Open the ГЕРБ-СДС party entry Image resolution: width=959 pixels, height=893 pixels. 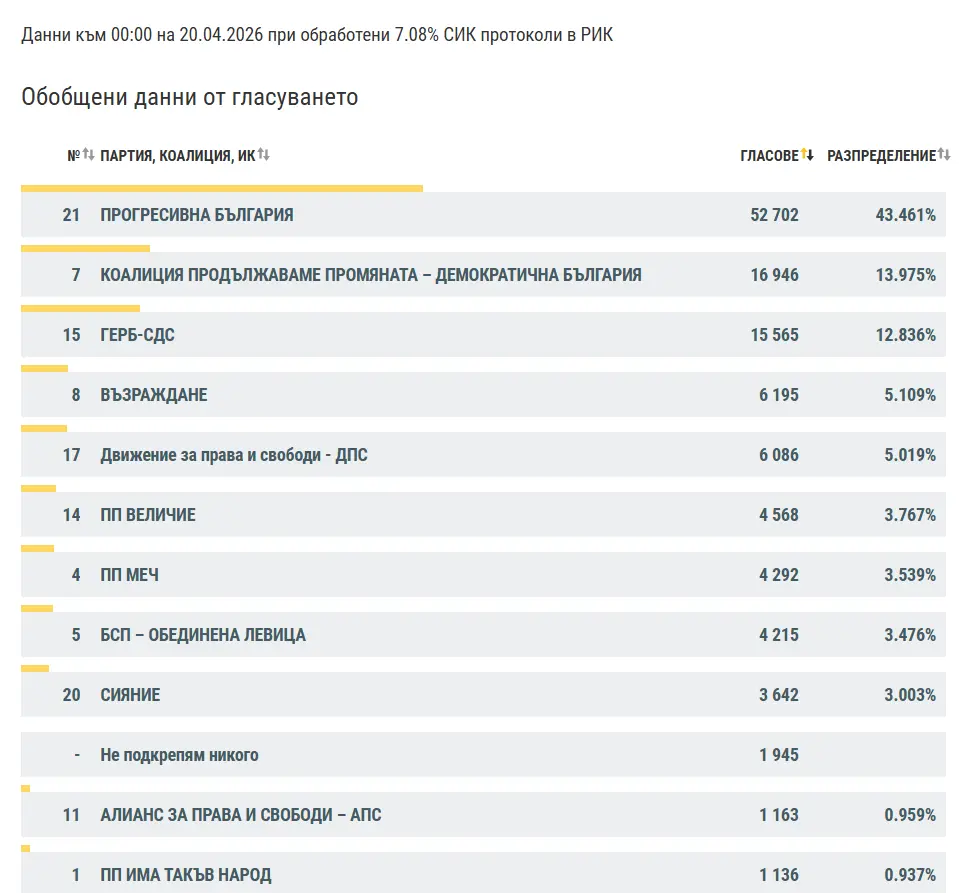[x=137, y=335]
